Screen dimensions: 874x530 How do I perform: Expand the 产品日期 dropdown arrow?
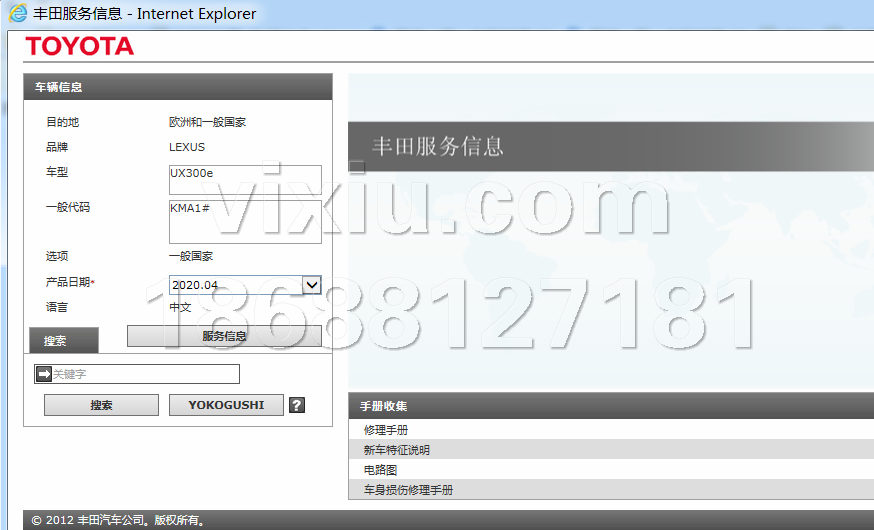point(311,285)
